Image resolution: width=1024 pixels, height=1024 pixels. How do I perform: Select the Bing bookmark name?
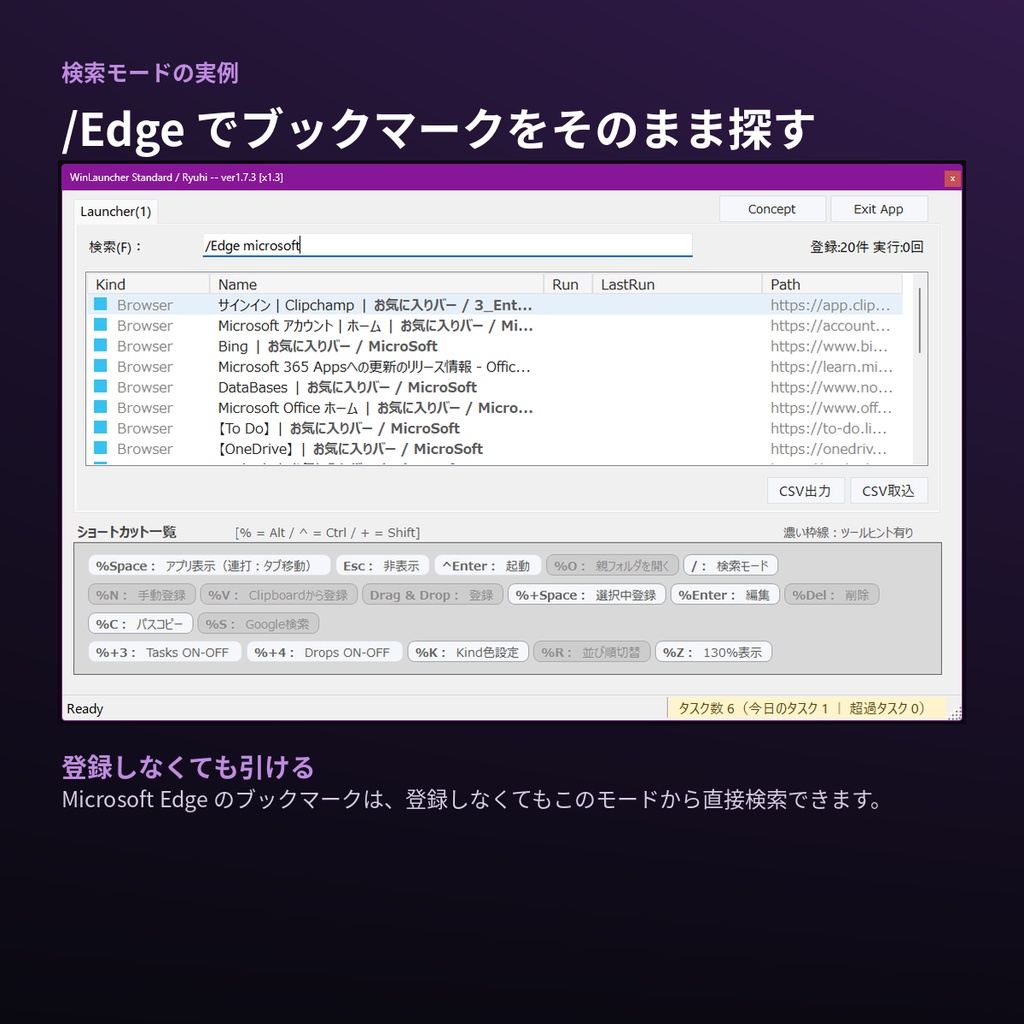(x=328, y=346)
